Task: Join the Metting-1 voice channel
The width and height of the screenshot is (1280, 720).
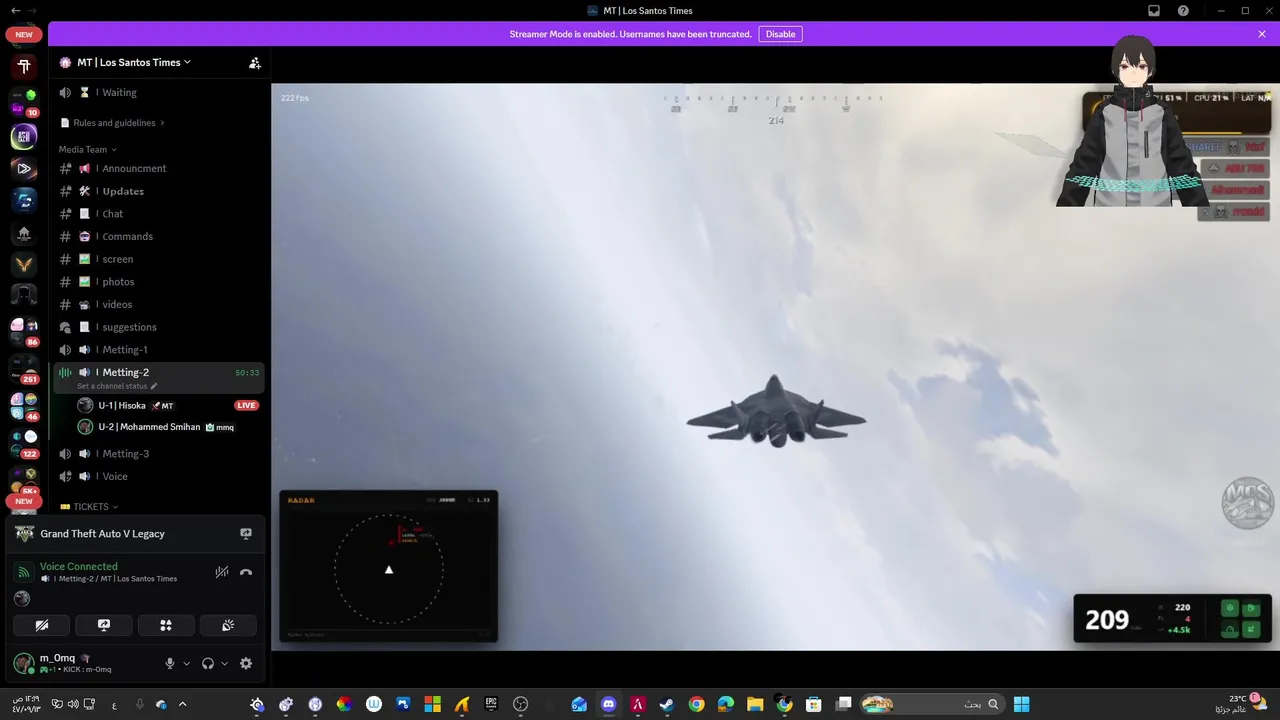Action: click(160, 350)
